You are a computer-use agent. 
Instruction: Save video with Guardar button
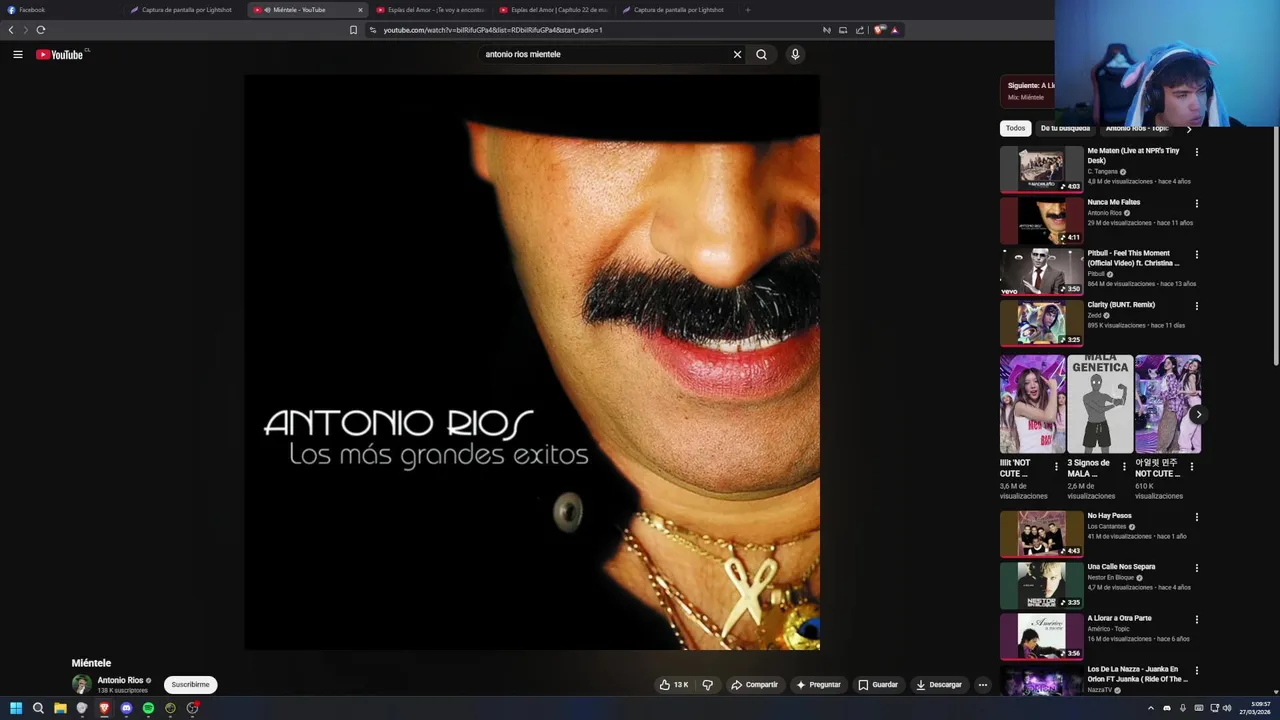878,685
